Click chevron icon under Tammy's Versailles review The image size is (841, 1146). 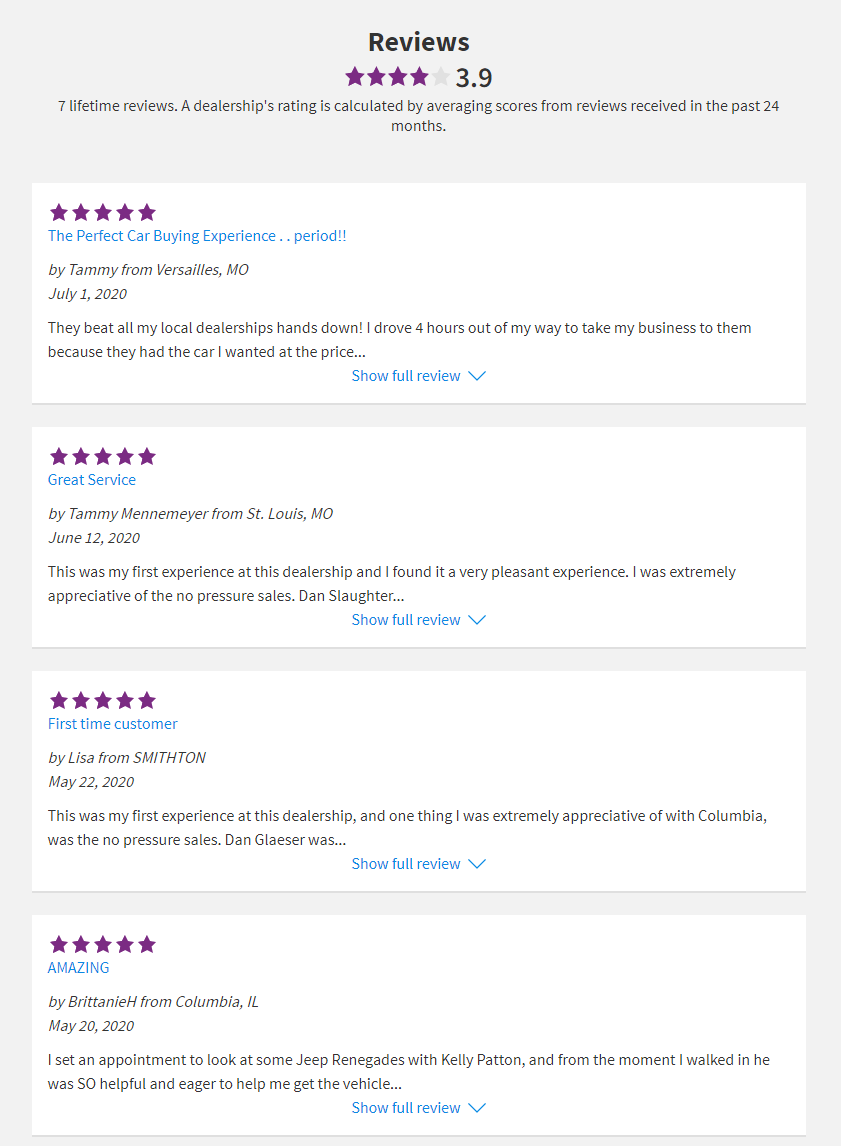point(477,376)
